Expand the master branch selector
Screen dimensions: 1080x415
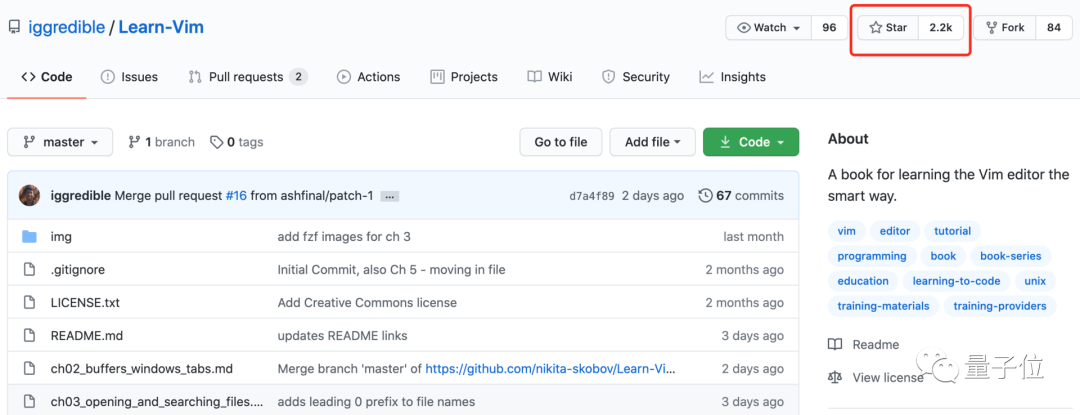coord(60,142)
